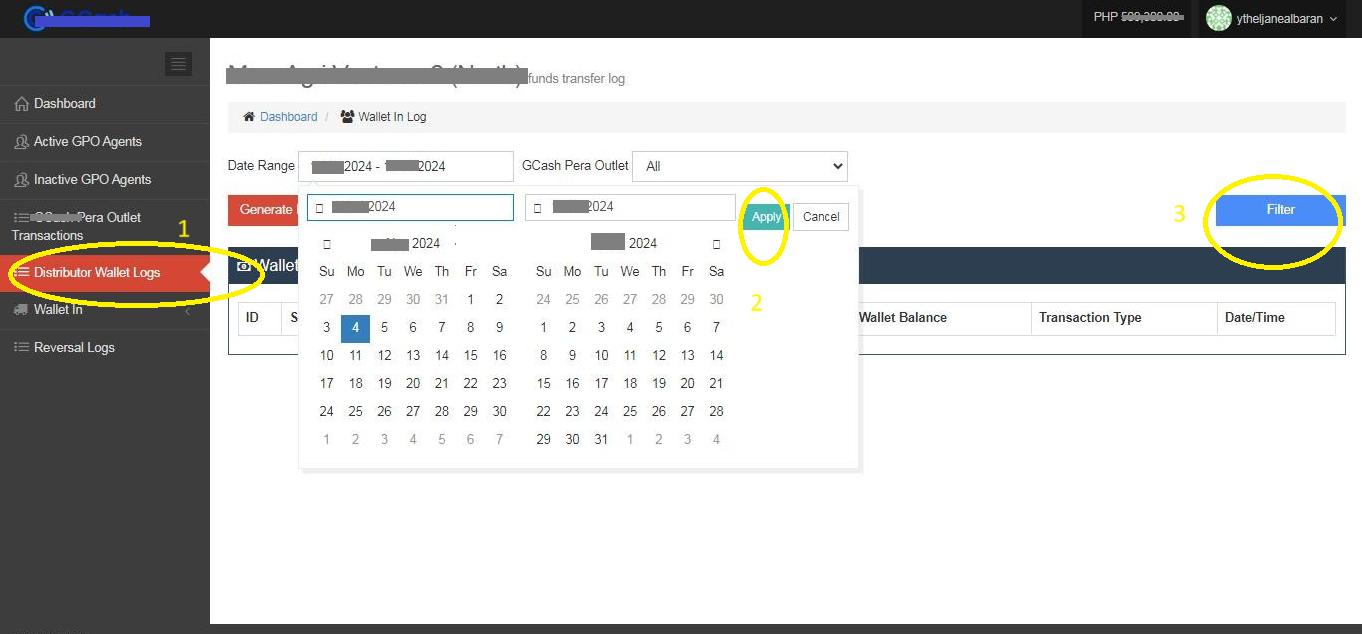Click previous month arrow in left calendar
The width and height of the screenshot is (1362, 634).
click(x=327, y=243)
